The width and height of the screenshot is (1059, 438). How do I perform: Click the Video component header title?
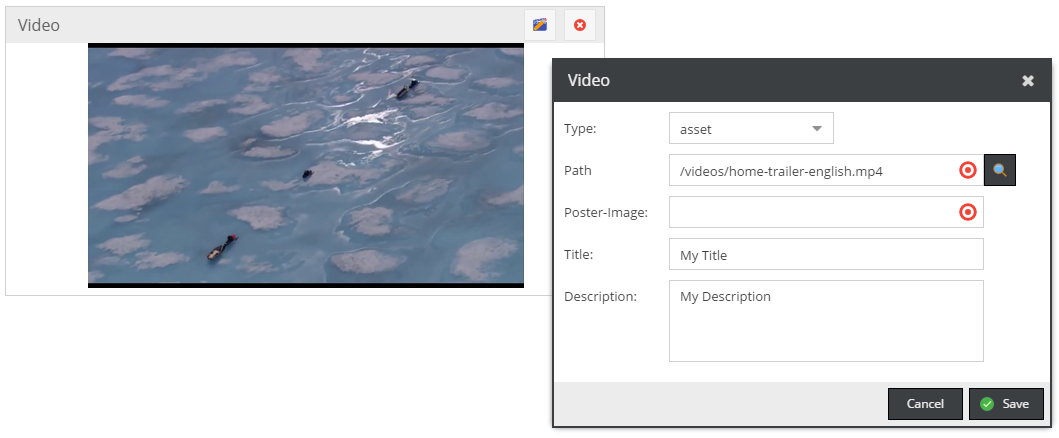39,25
